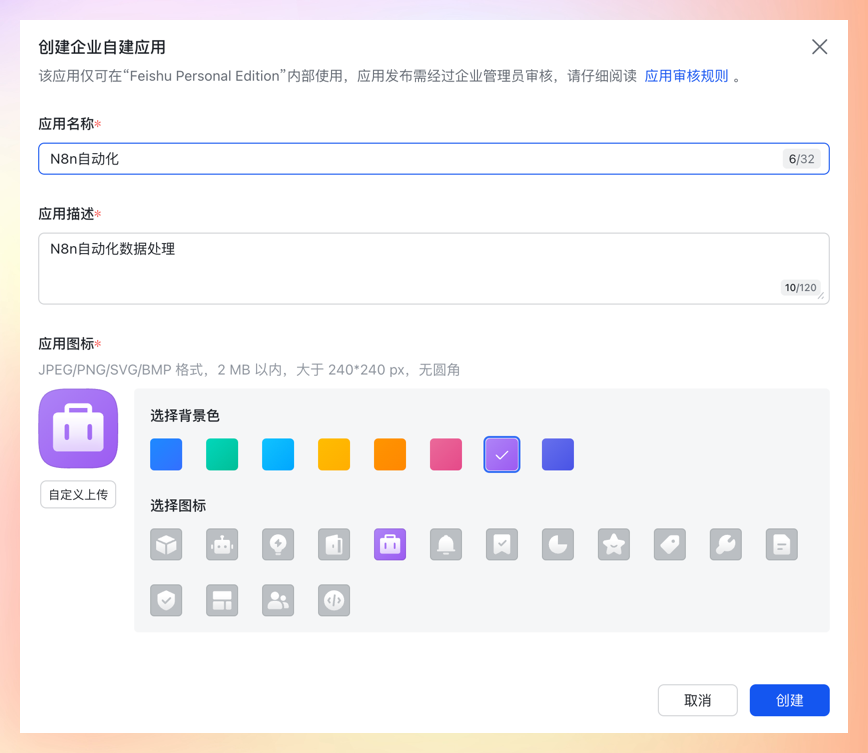Pick the star face app icon
The width and height of the screenshot is (868, 753).
point(614,544)
